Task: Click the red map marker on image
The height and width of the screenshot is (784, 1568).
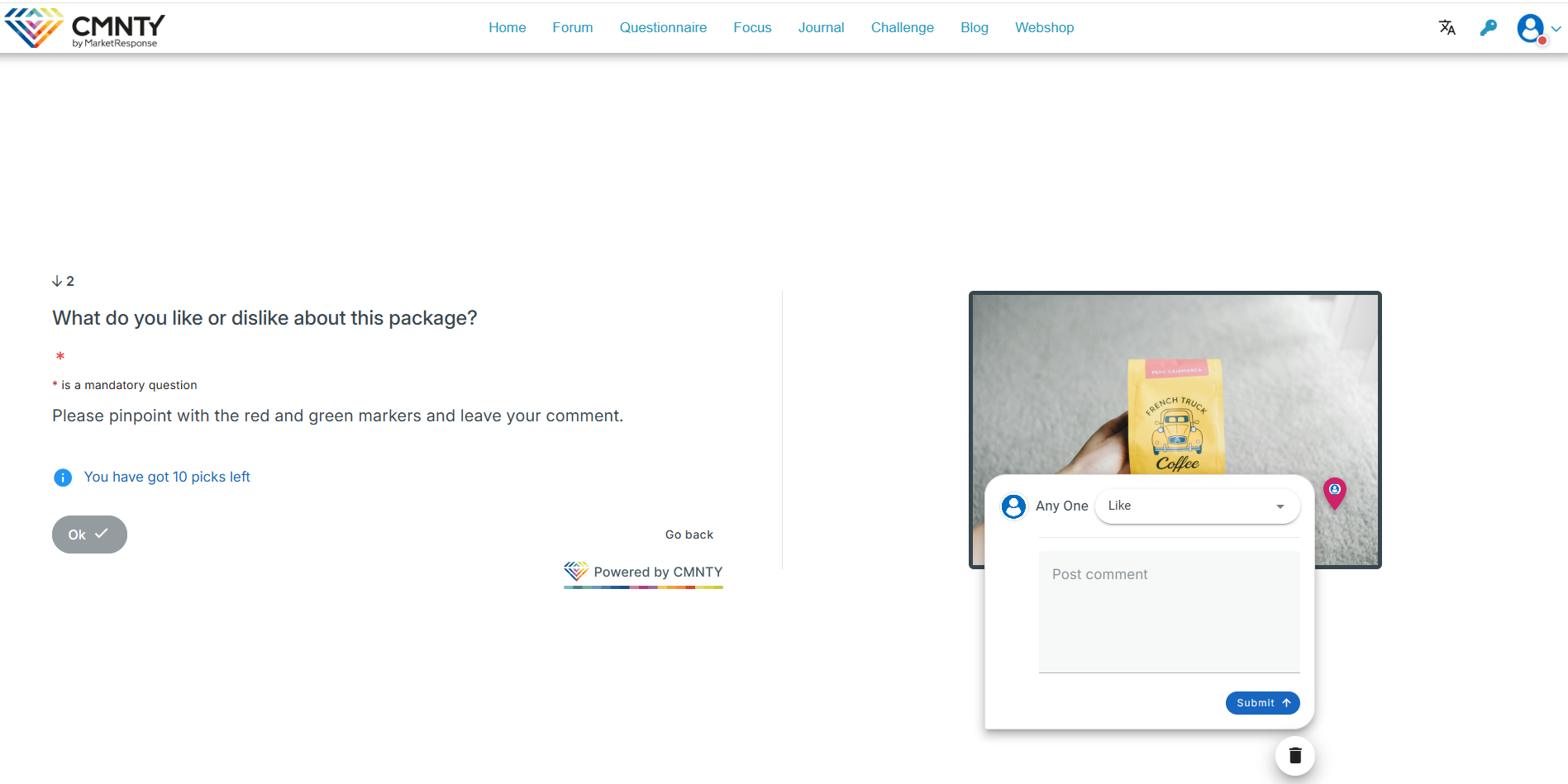Action: pos(1334,492)
